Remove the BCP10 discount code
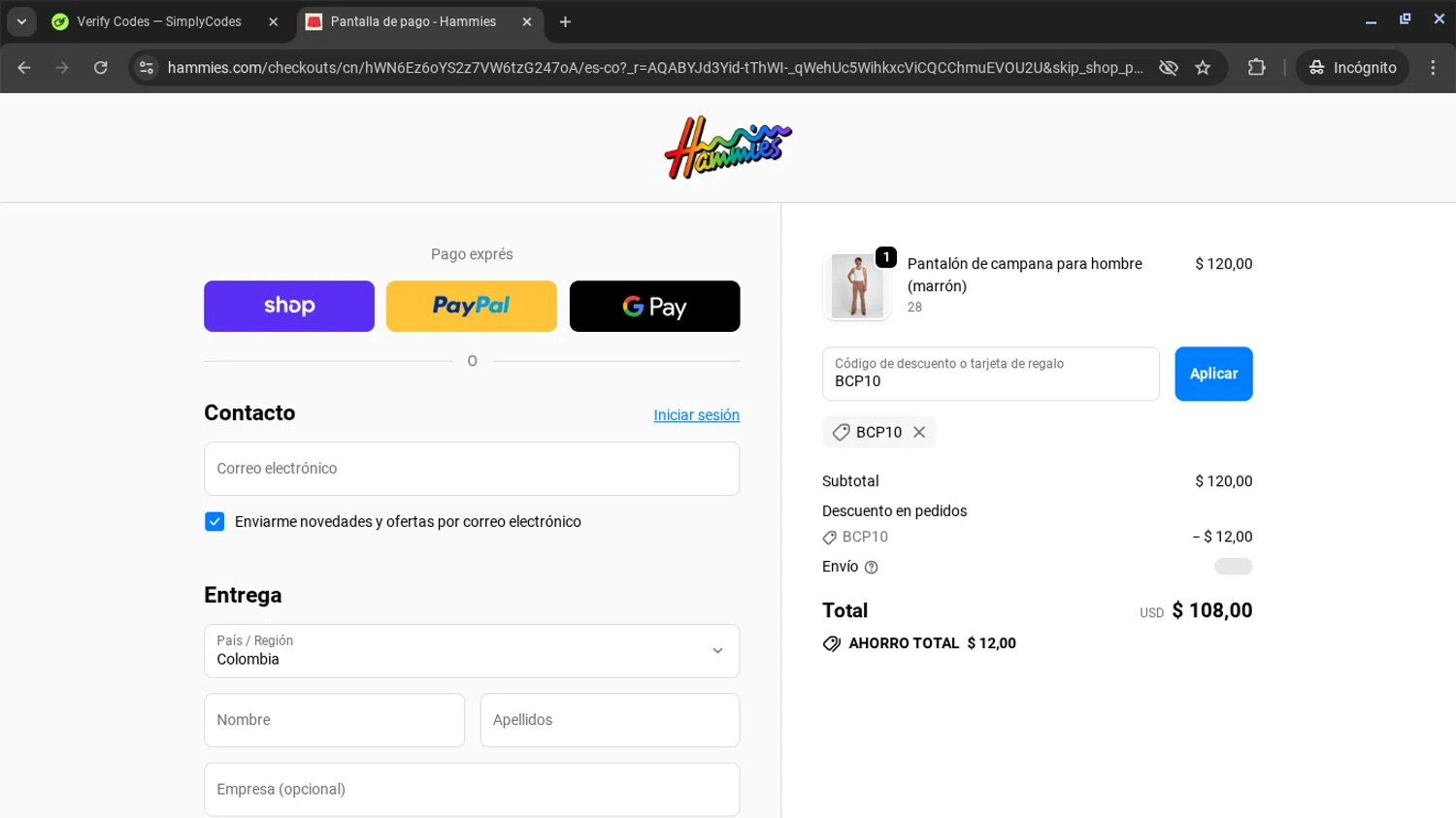The width and height of the screenshot is (1456, 818). click(919, 432)
